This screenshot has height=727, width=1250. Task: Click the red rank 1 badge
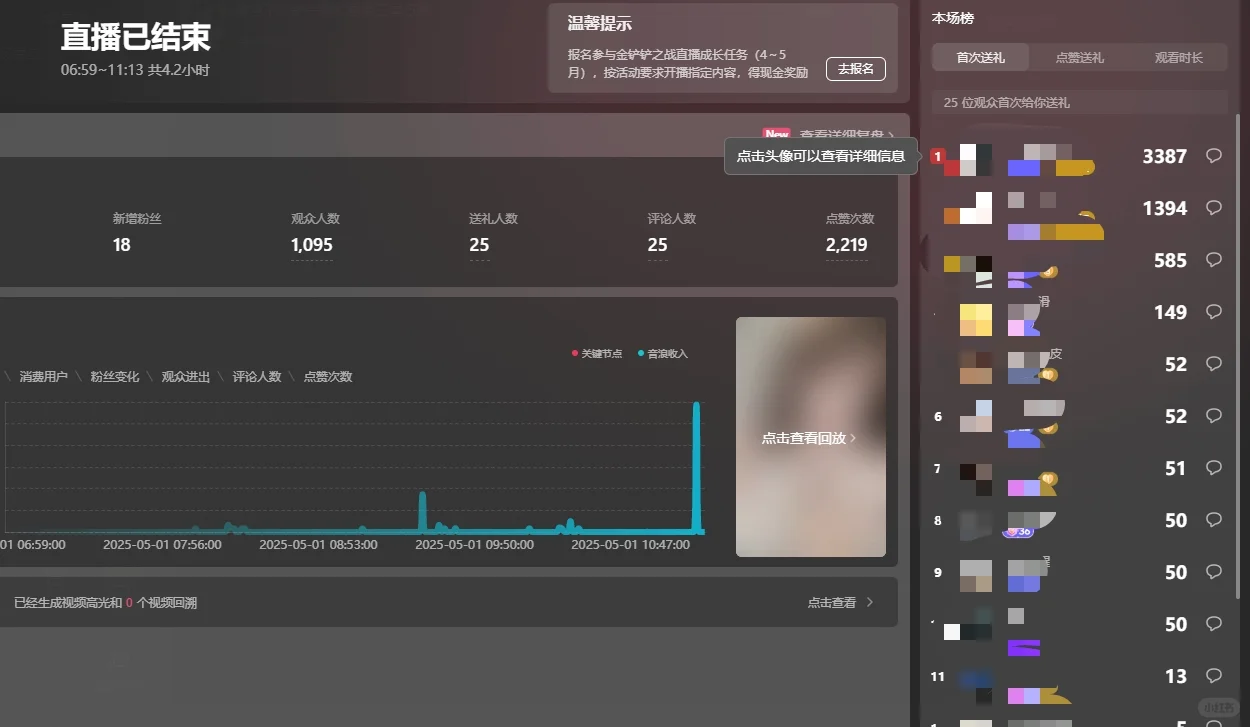(x=937, y=156)
